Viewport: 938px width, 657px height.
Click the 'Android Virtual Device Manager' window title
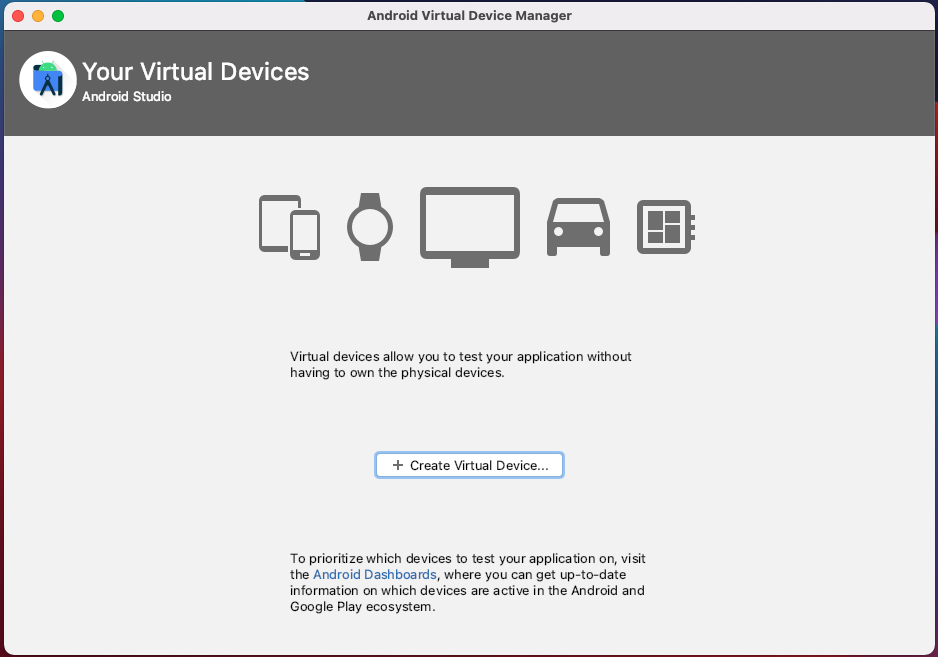[469, 16]
